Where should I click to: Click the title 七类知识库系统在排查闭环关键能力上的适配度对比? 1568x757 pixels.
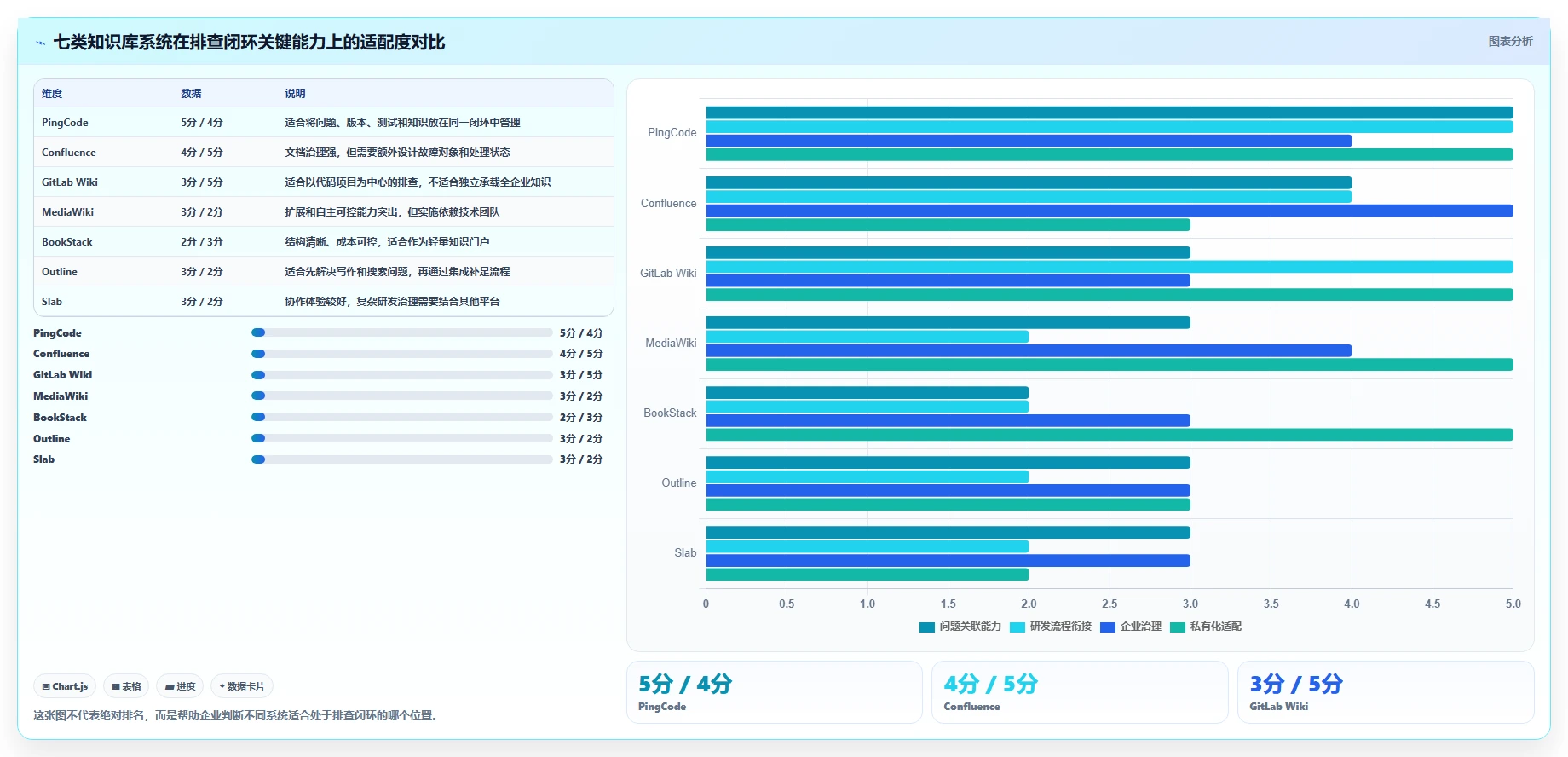[x=249, y=43]
